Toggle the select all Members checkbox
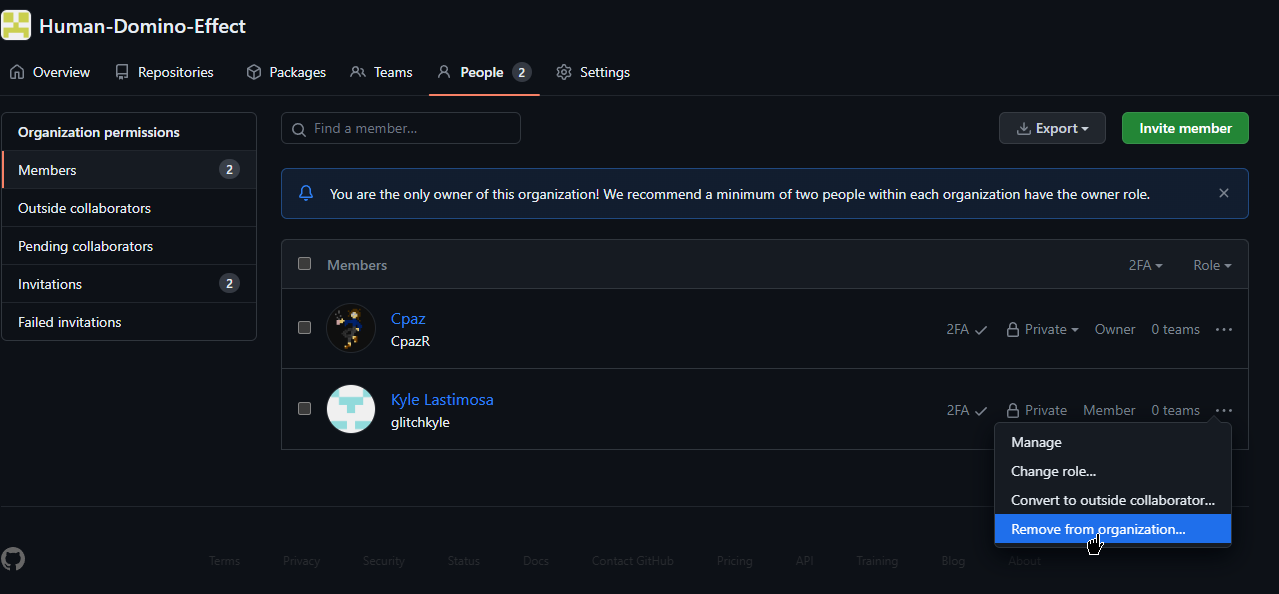1279x594 pixels. pyautogui.click(x=305, y=264)
